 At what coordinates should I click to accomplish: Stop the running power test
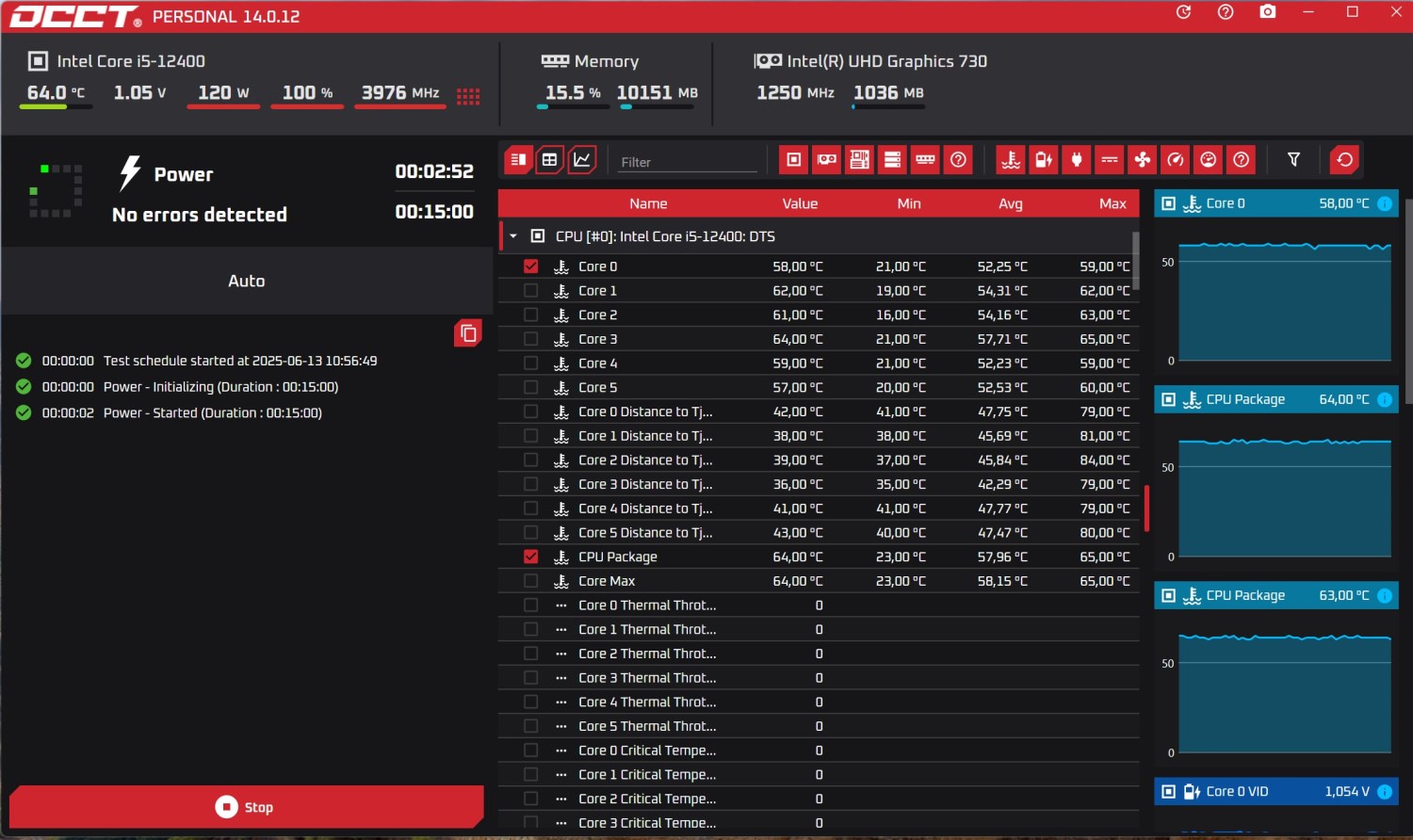coord(246,807)
